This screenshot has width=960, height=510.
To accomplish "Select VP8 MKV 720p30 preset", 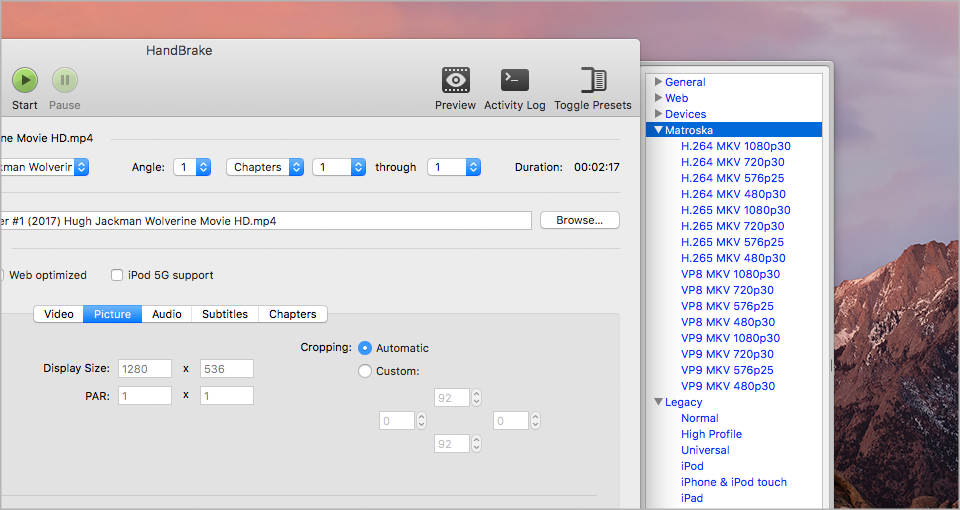I will (x=727, y=290).
